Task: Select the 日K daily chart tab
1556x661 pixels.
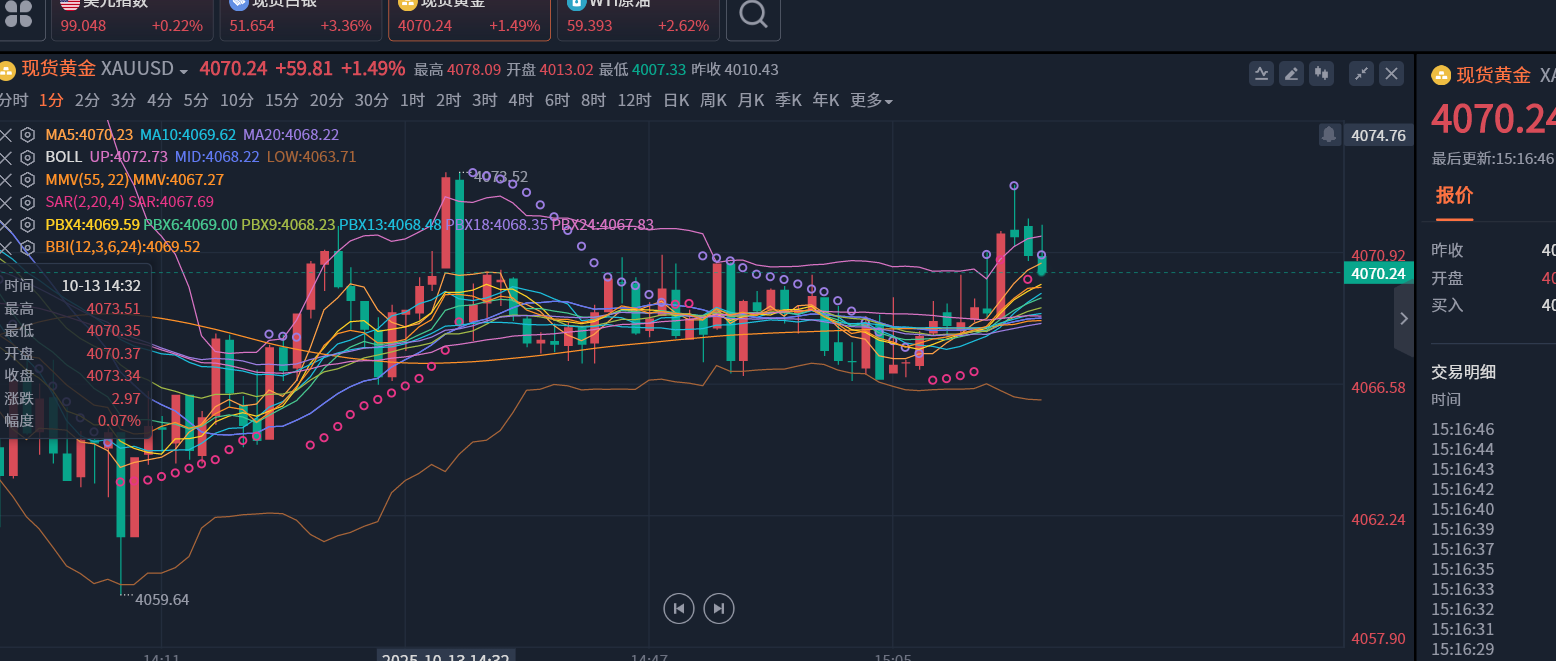Action: [676, 101]
